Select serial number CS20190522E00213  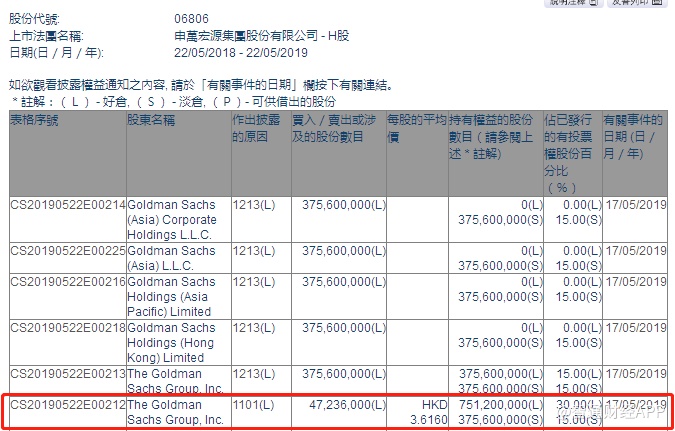[x=68, y=374]
